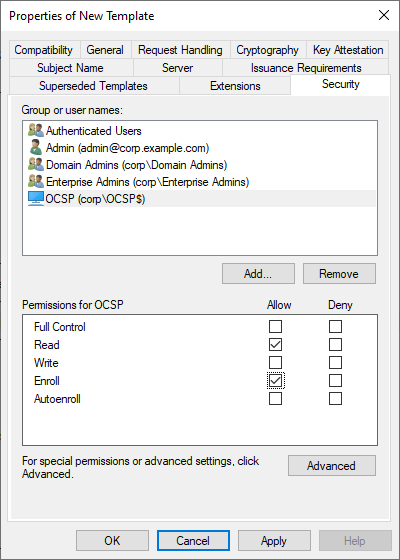Tick Deny checkbox for Write

click(x=335, y=362)
